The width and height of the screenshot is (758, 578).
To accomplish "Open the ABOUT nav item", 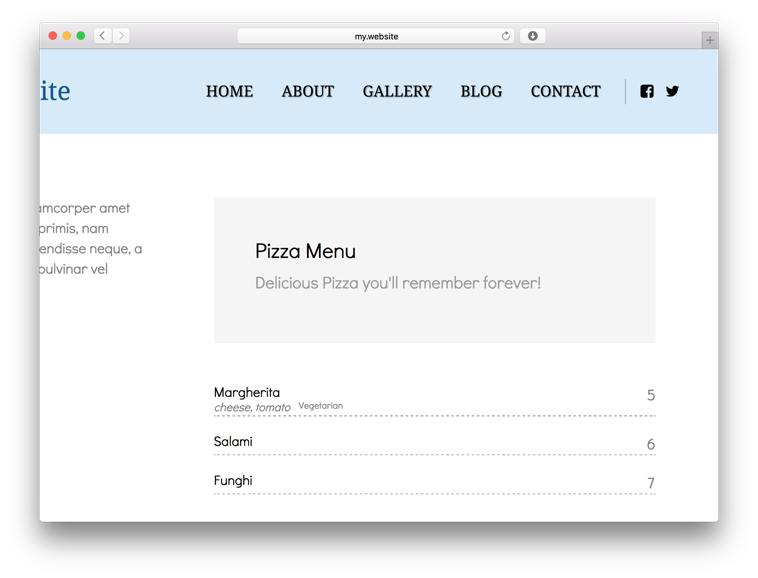I will (308, 91).
